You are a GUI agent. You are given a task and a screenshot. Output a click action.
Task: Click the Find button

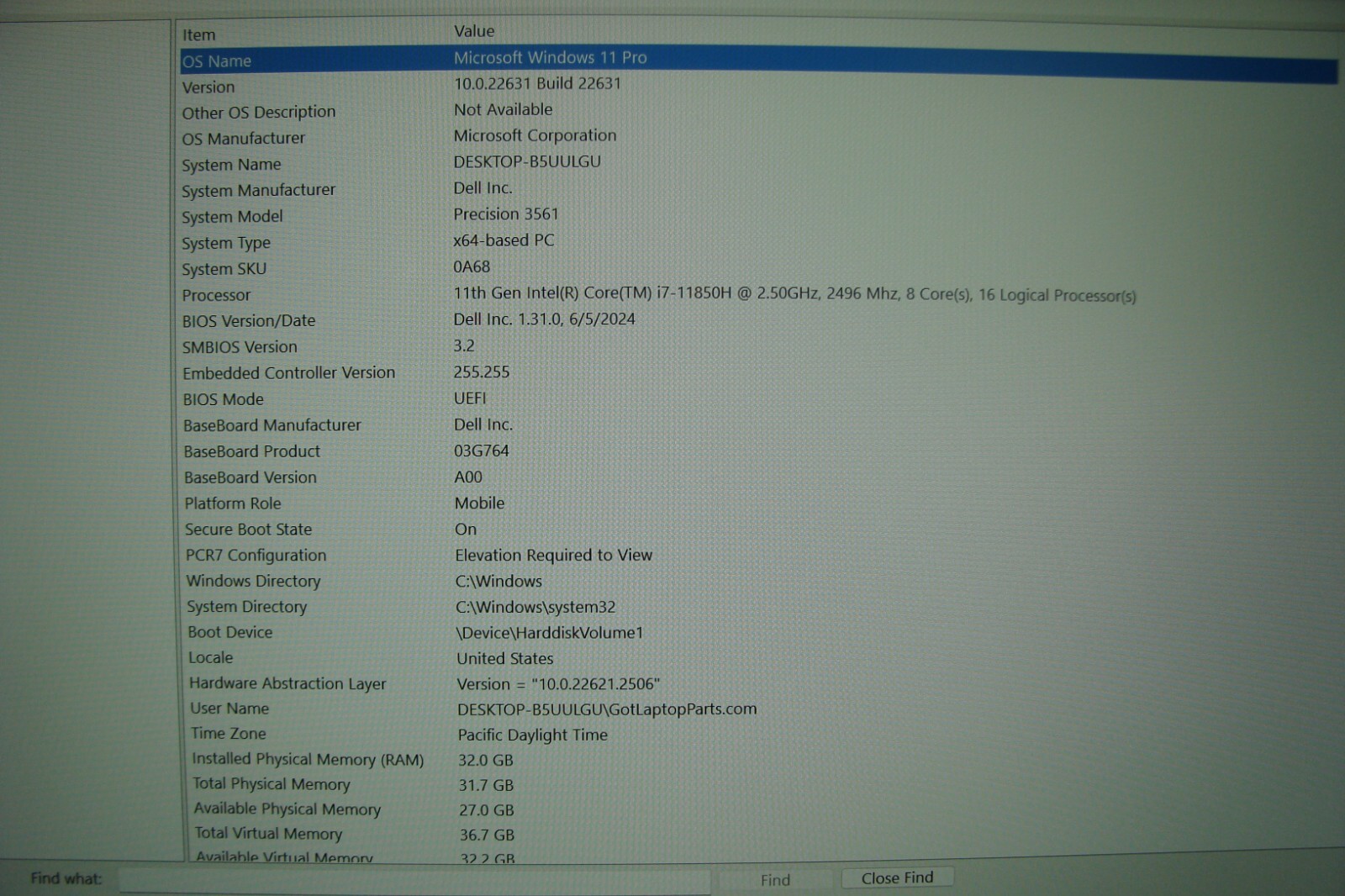(774, 880)
